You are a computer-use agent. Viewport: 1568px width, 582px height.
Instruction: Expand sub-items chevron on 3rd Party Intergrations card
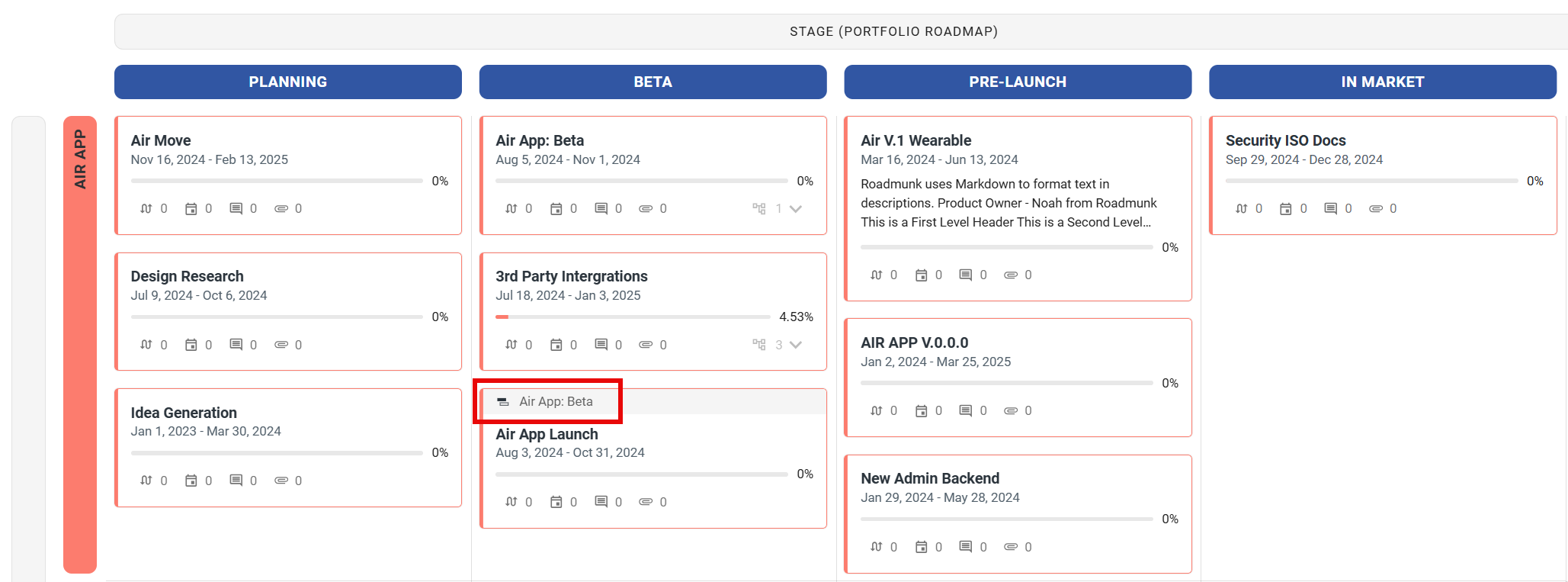tap(796, 345)
